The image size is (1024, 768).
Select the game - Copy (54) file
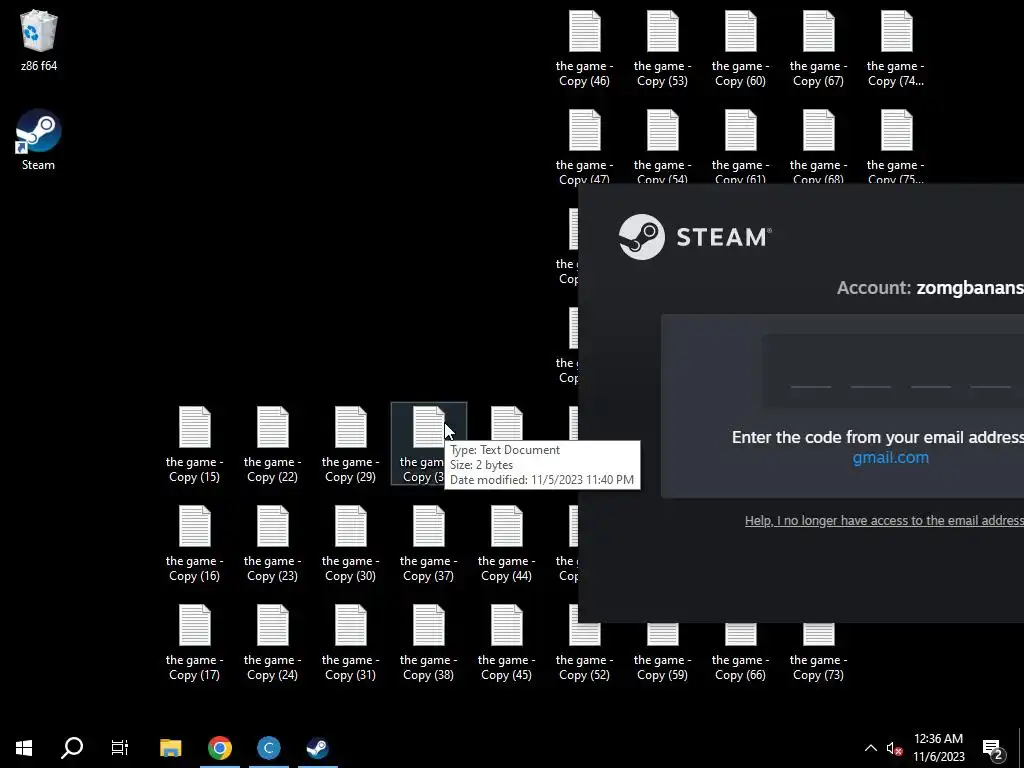(662, 147)
